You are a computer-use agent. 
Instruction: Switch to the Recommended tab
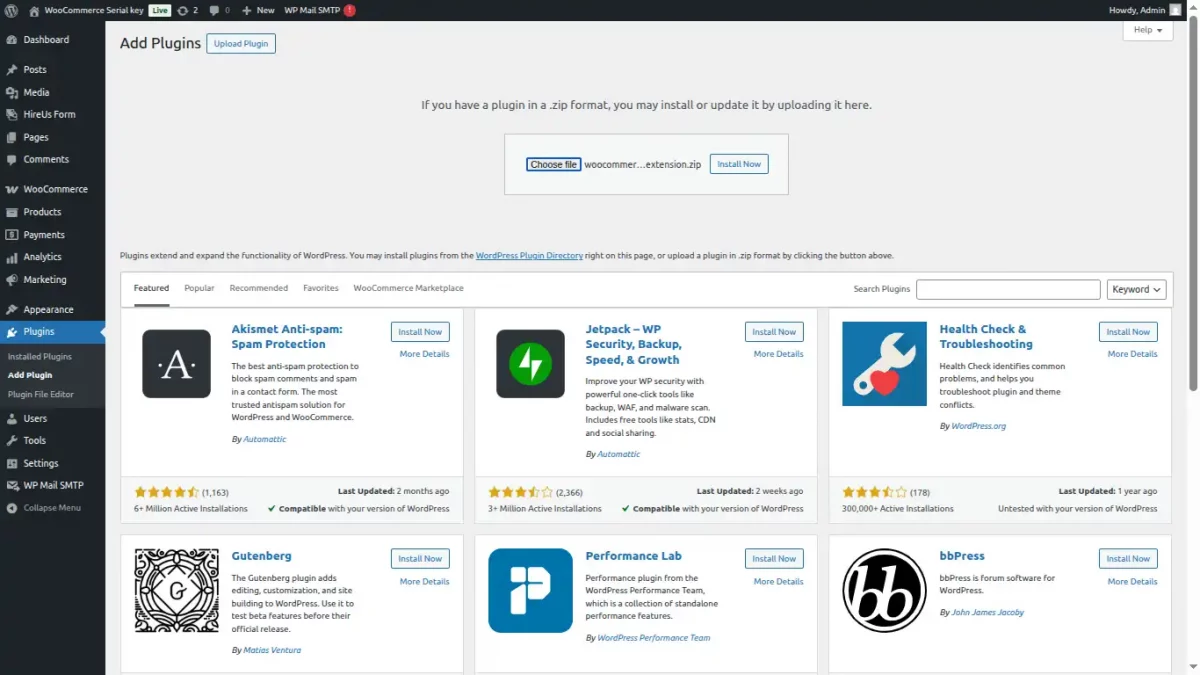(x=259, y=288)
